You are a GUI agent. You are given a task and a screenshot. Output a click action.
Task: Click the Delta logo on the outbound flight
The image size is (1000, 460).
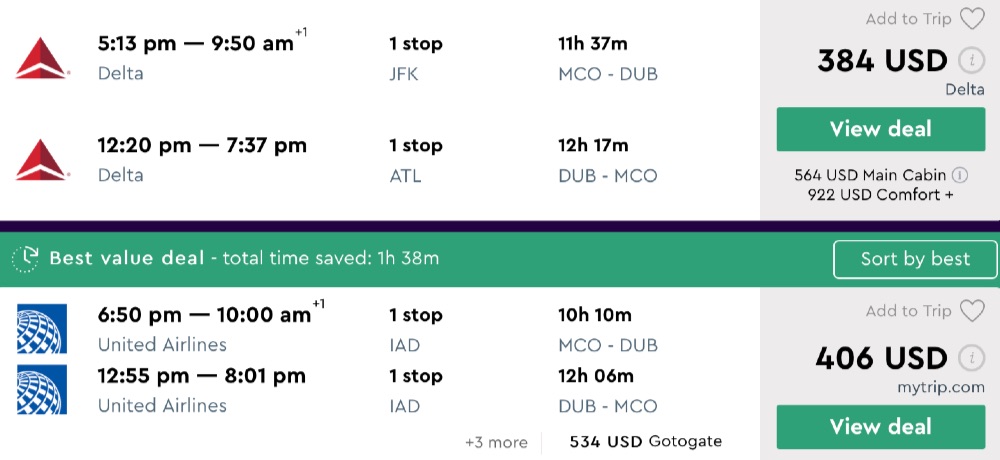click(x=41, y=59)
